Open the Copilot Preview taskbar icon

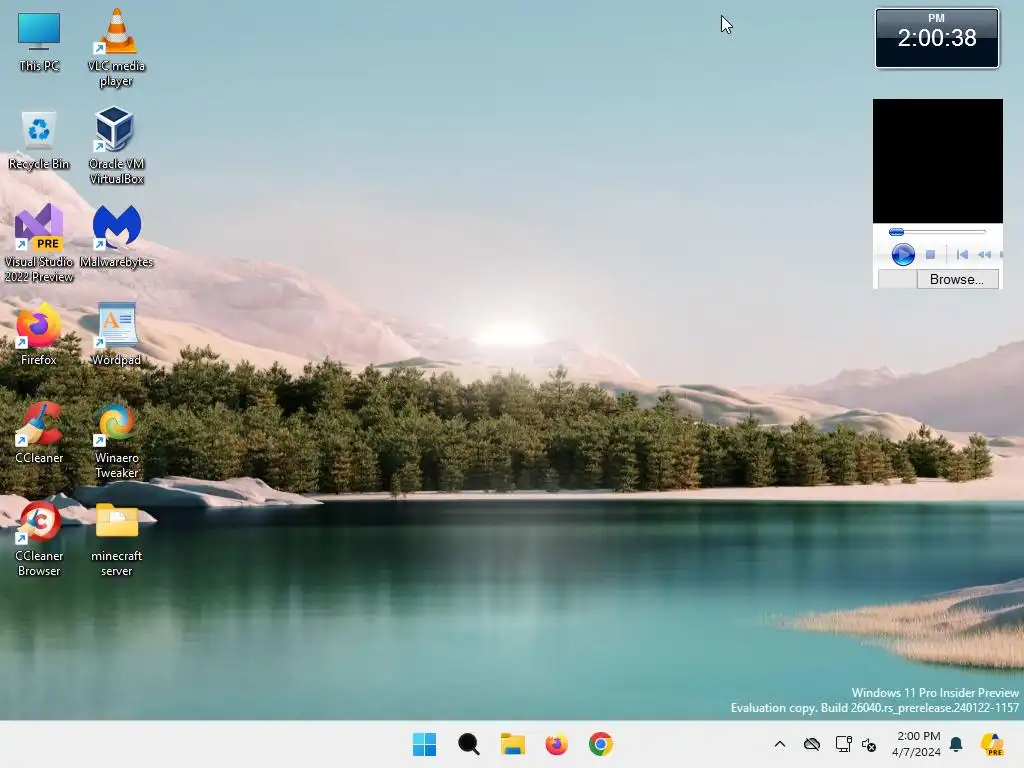(x=992, y=744)
